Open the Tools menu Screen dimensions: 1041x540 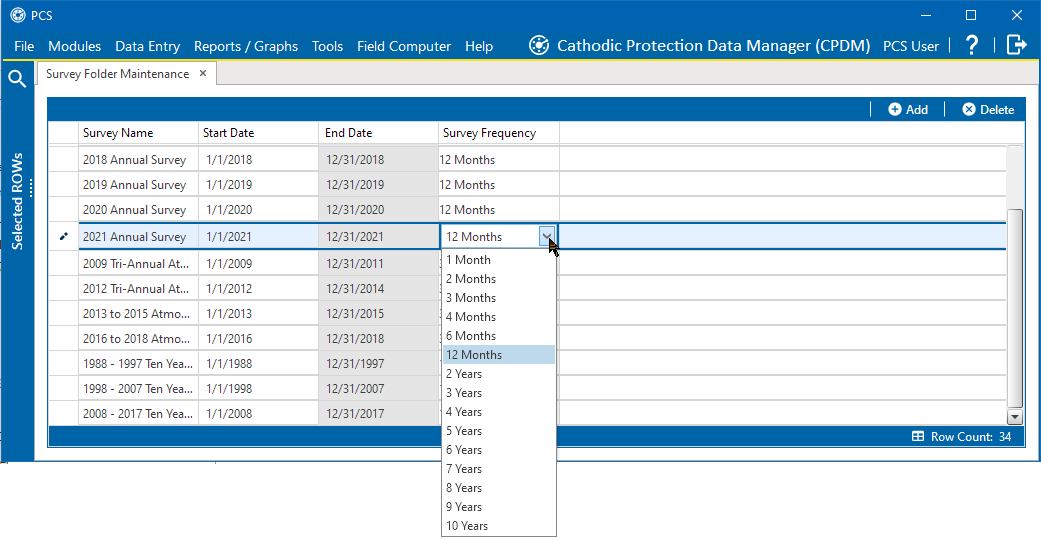327,46
